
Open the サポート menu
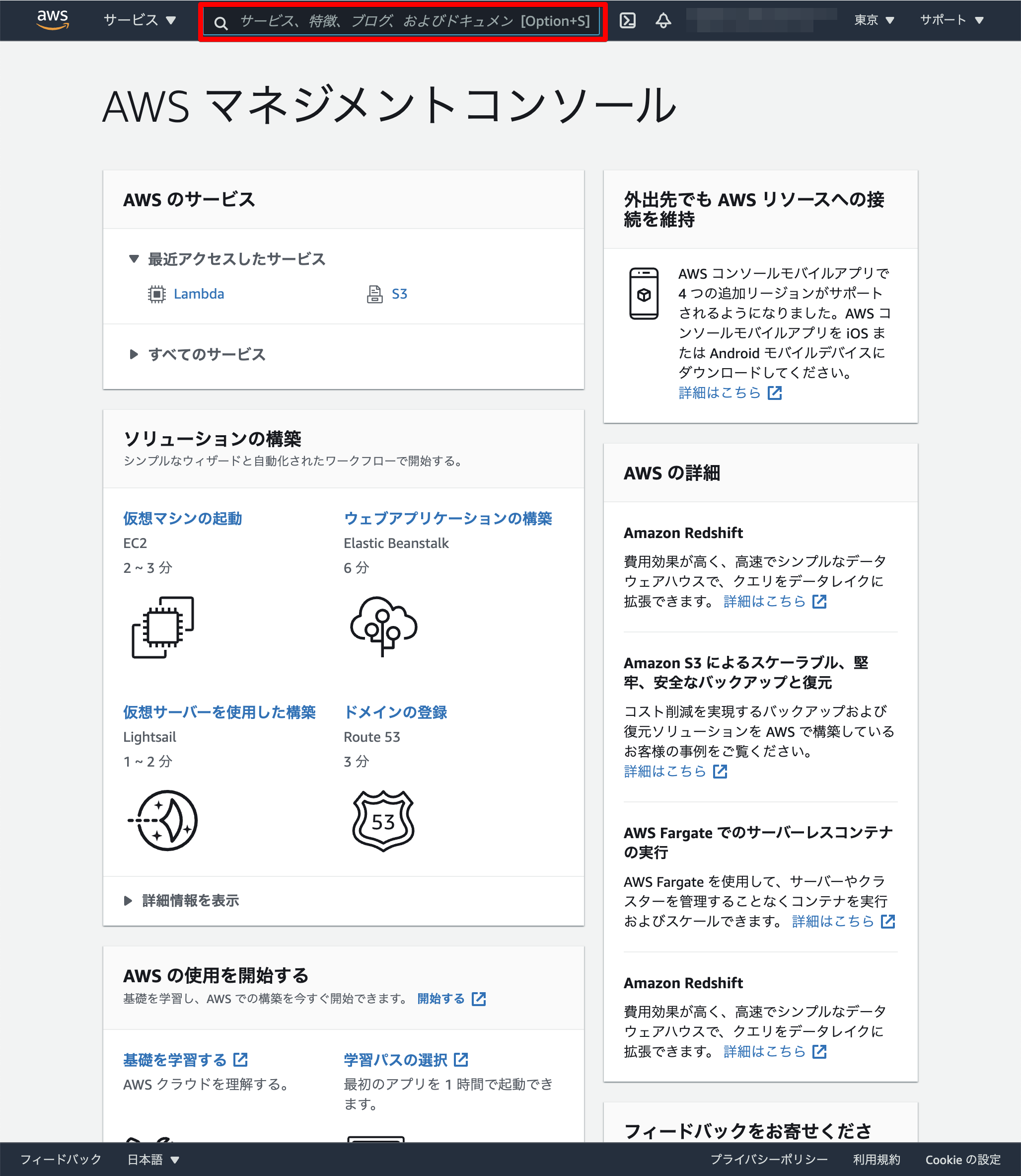click(951, 20)
